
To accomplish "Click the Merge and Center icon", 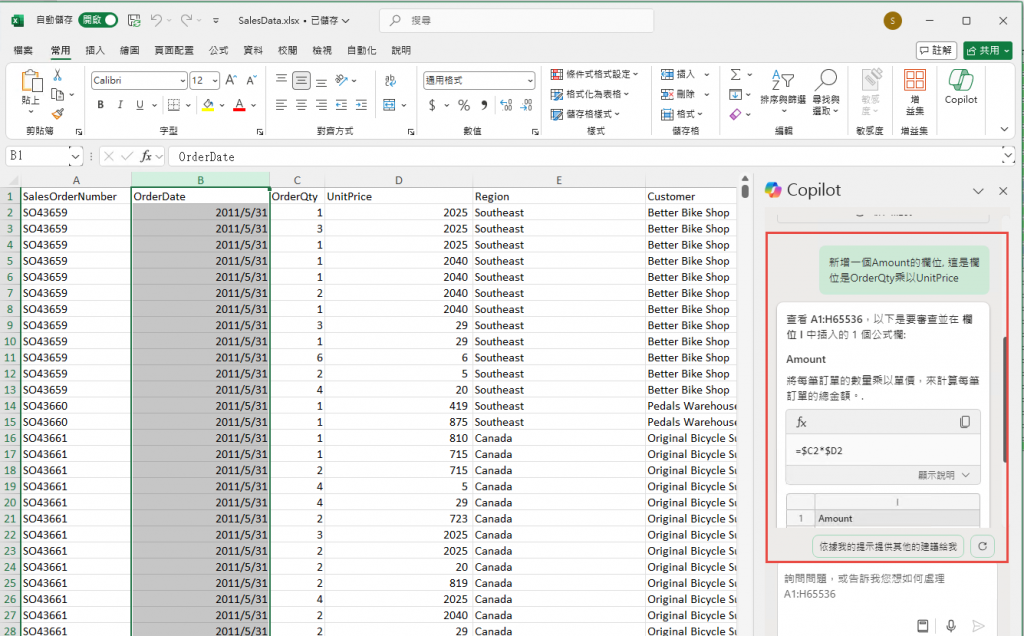I will click(389, 104).
